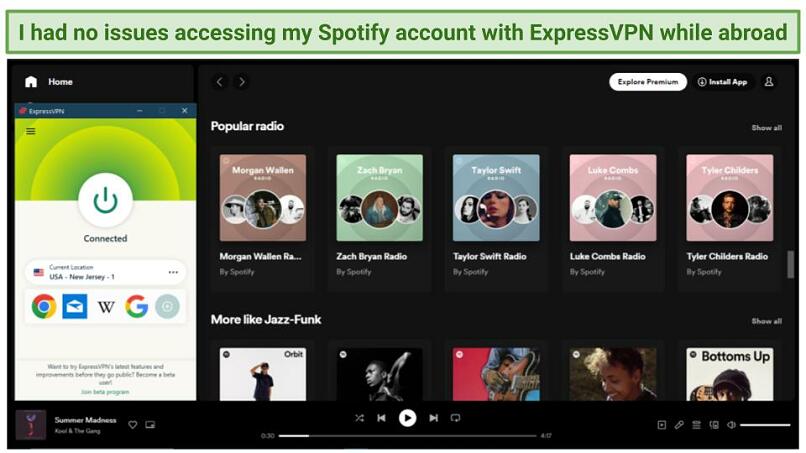Click the Tyler Childers Radio title
Image resolution: width=806 pixels, height=453 pixels.
tap(727, 256)
